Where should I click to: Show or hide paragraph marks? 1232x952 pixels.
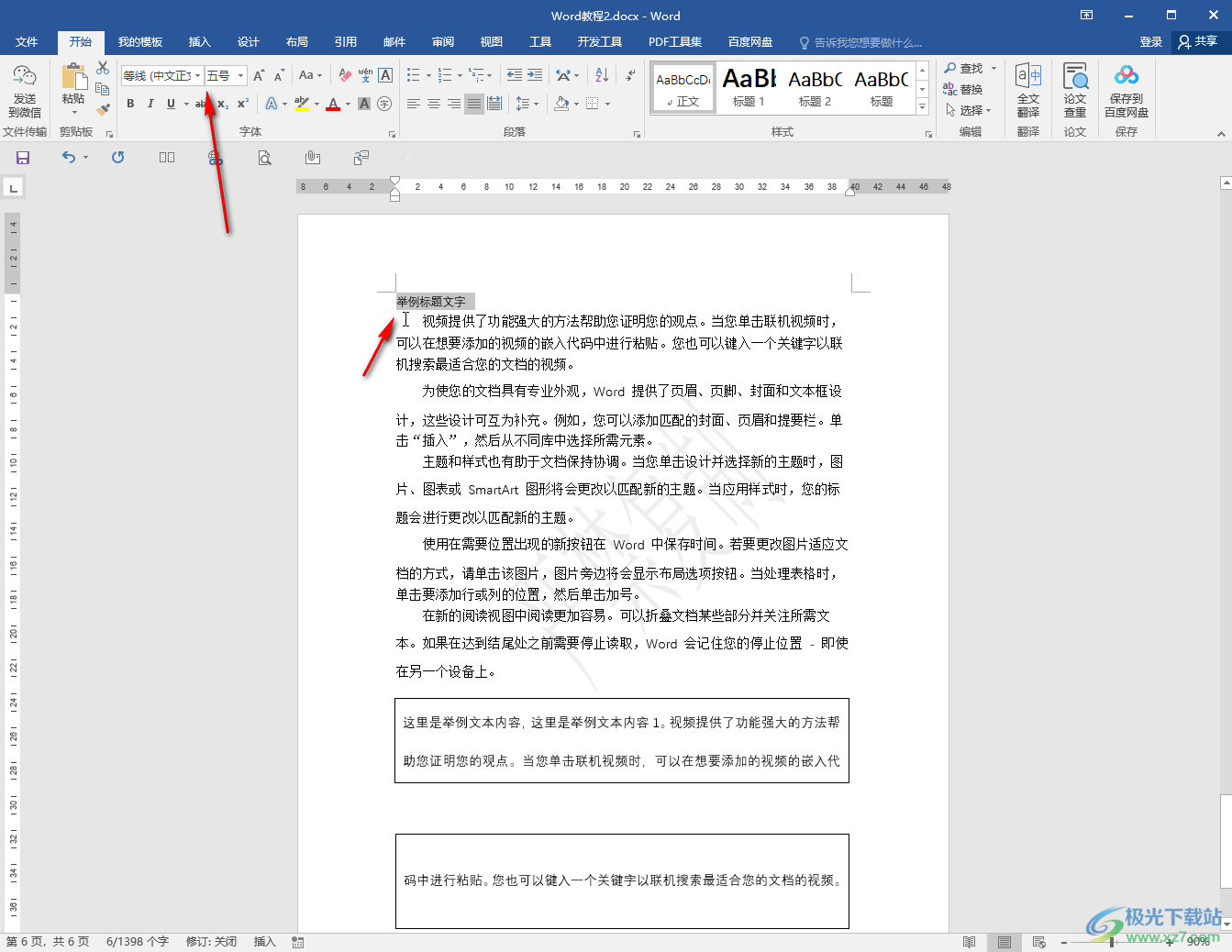pyautogui.click(x=630, y=75)
